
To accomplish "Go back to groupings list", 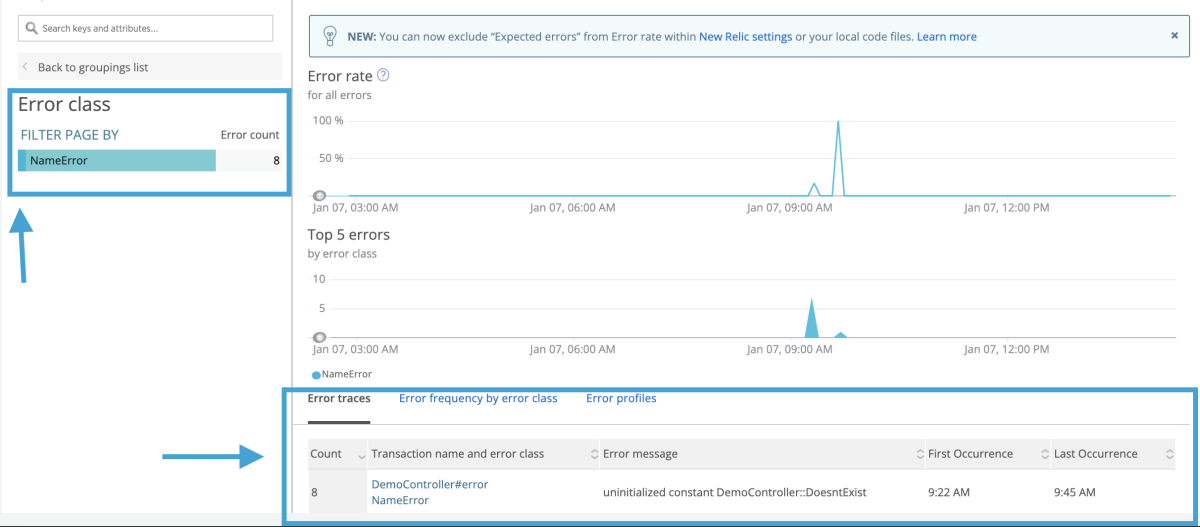I will (x=93, y=67).
